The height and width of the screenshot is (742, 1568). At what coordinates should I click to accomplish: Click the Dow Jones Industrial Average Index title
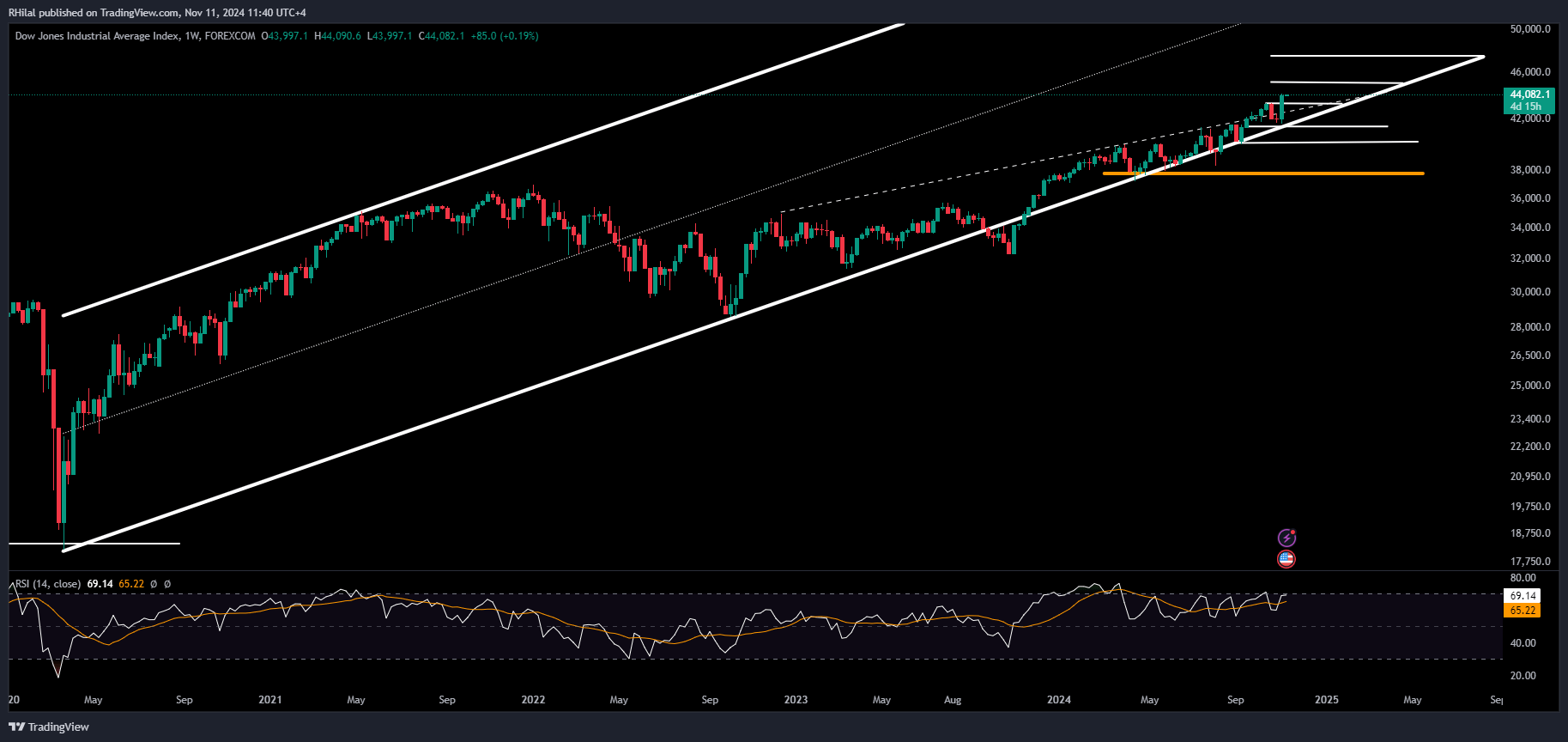[97, 36]
